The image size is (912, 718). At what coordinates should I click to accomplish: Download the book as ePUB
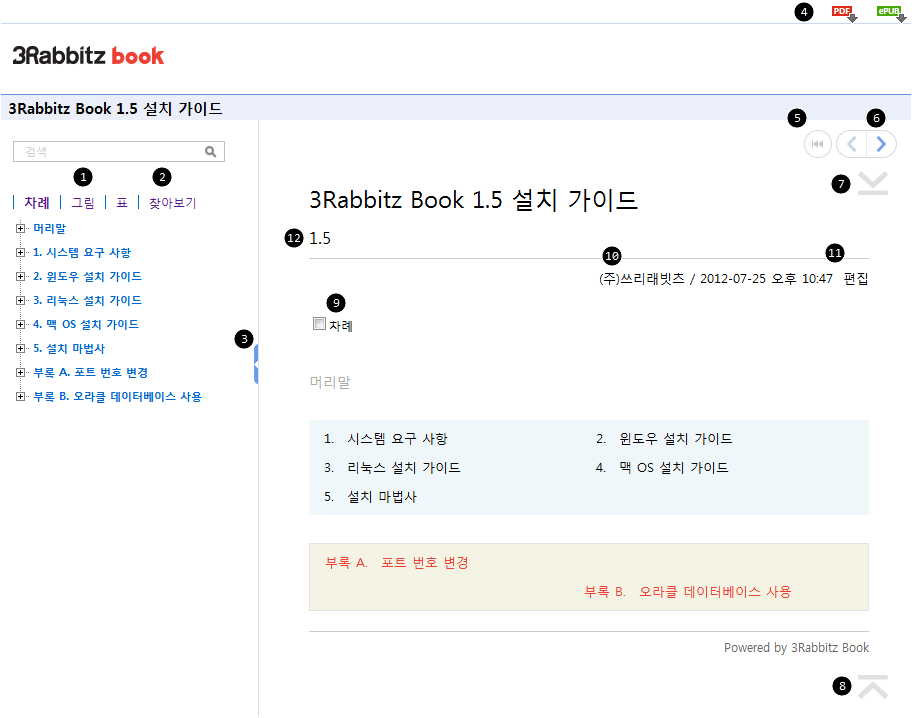[891, 13]
